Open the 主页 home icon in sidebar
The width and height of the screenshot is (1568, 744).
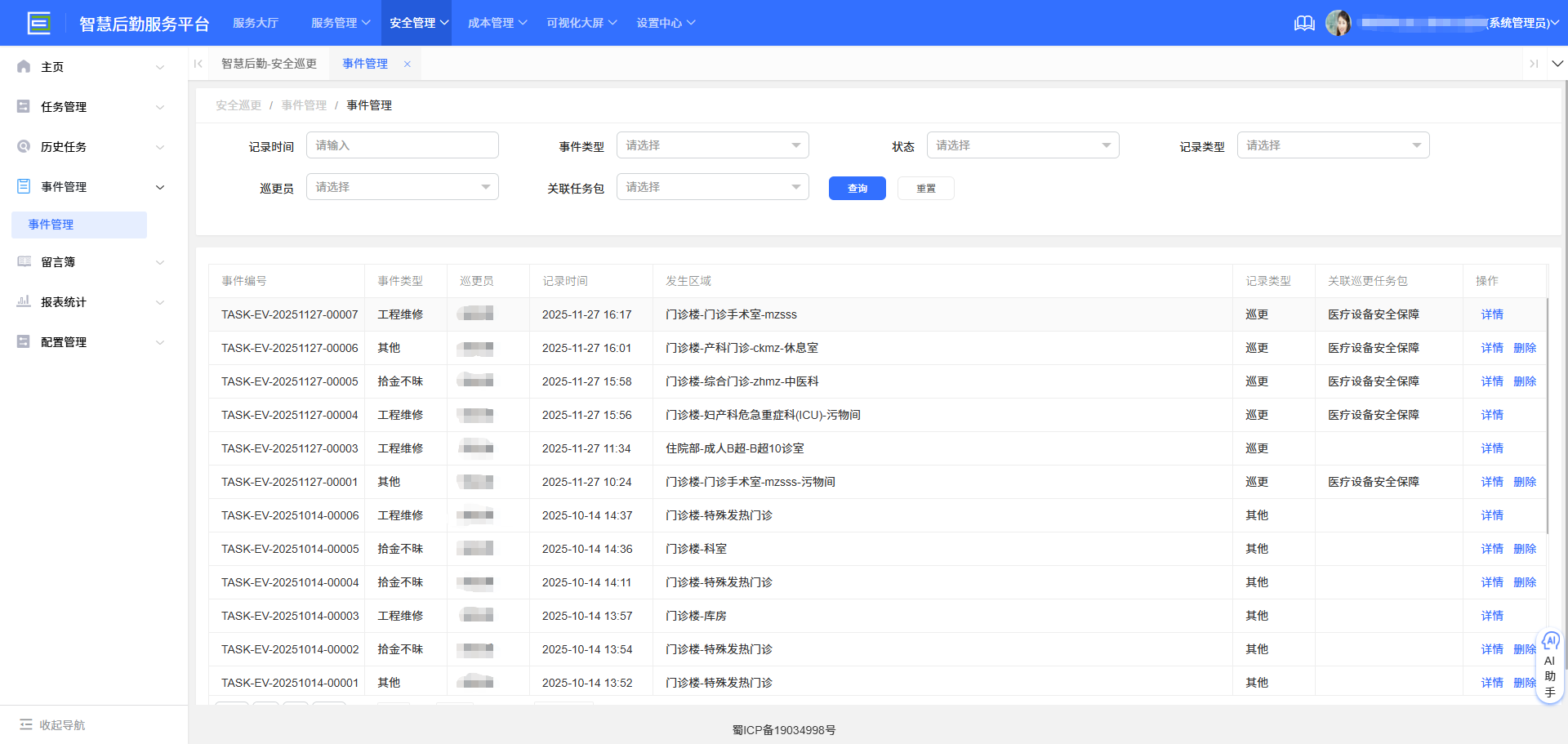[23, 66]
